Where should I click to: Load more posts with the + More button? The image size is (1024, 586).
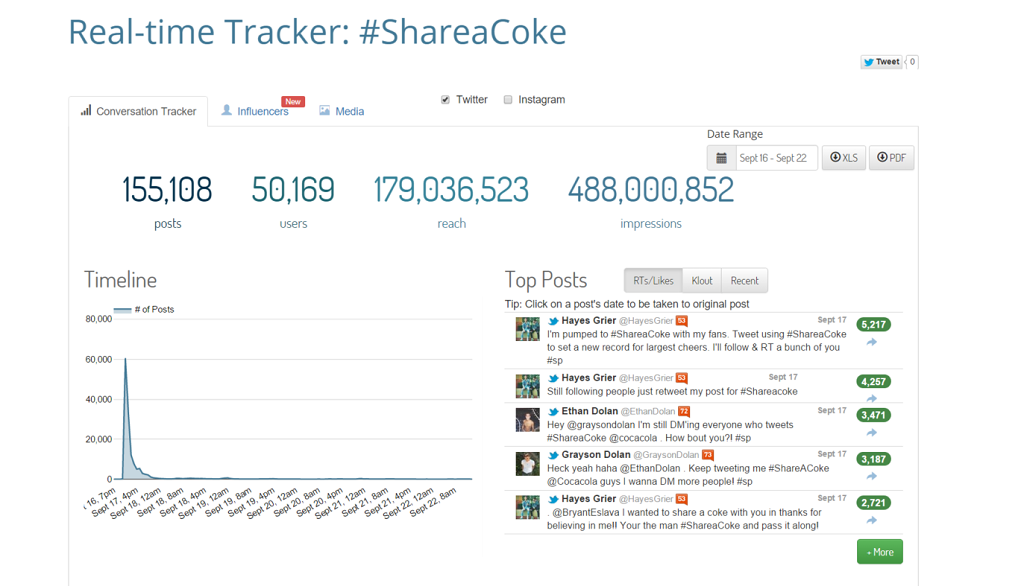880,552
